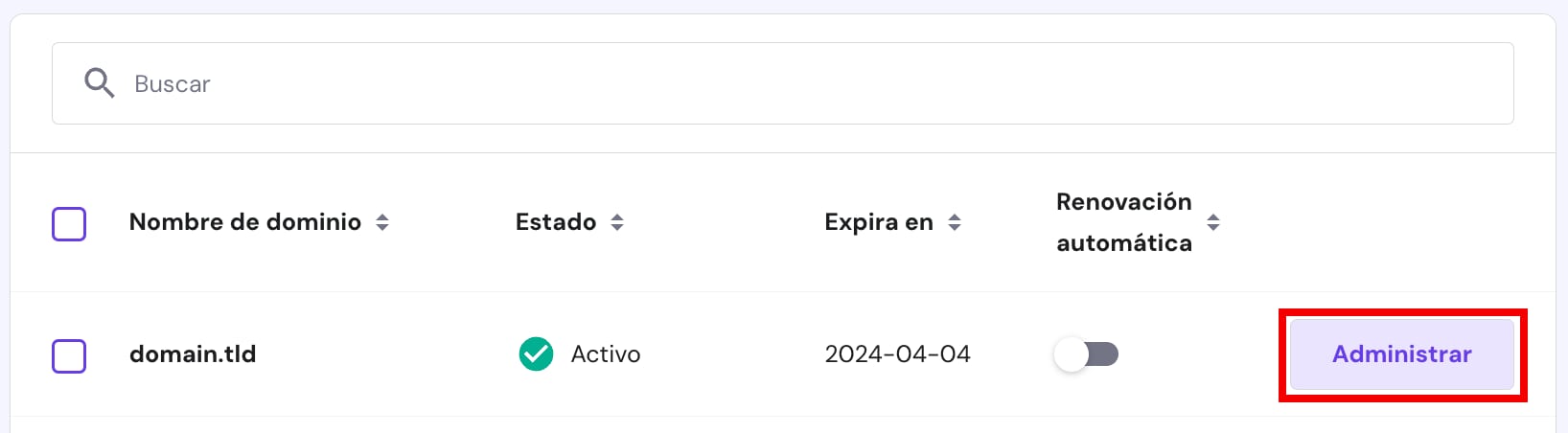Open the domain.tld domain name
This screenshot has width=1568, height=433.
coord(193,354)
